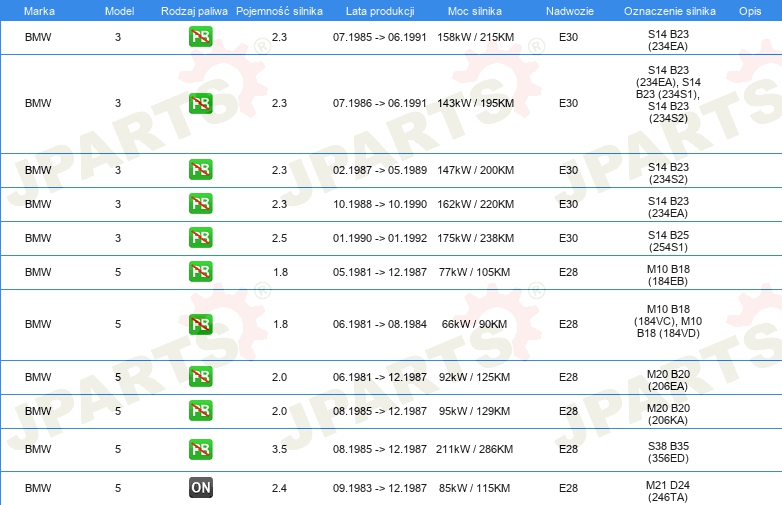
Task: Select the production years 02.1987 -> 05.1989
Action: pos(380,170)
